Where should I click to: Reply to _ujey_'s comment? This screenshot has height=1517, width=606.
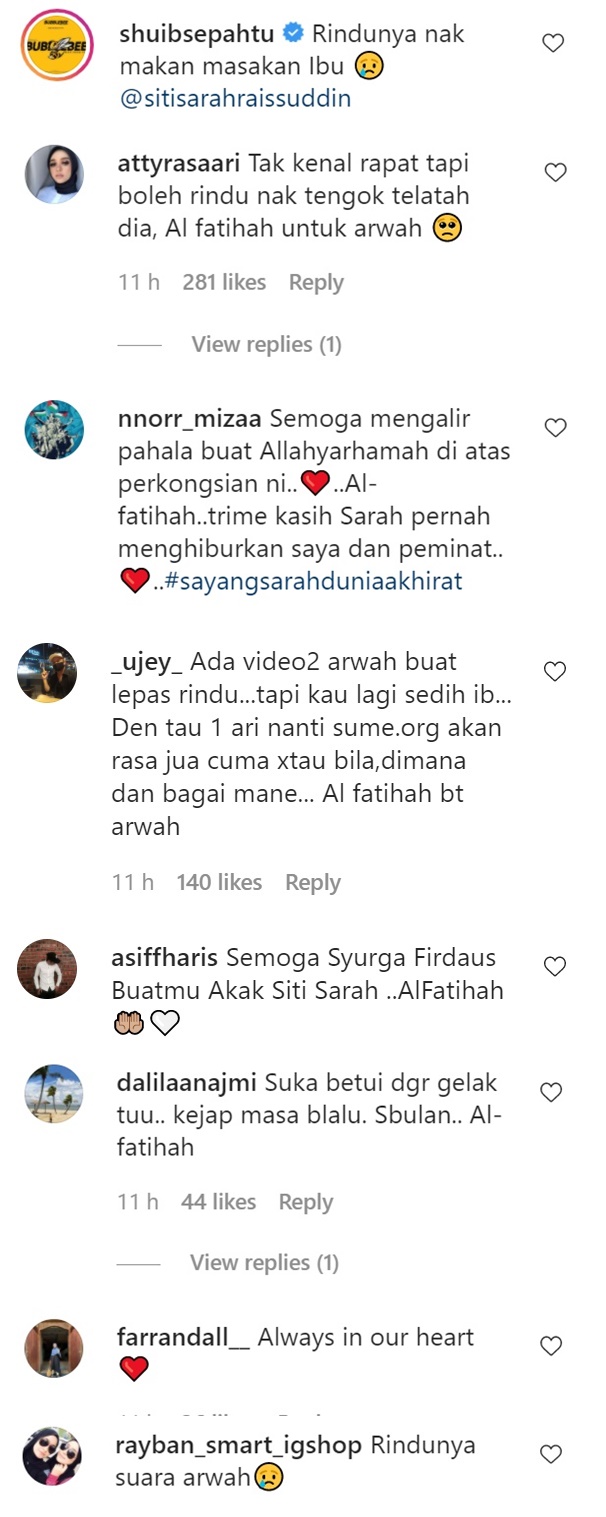(x=313, y=883)
